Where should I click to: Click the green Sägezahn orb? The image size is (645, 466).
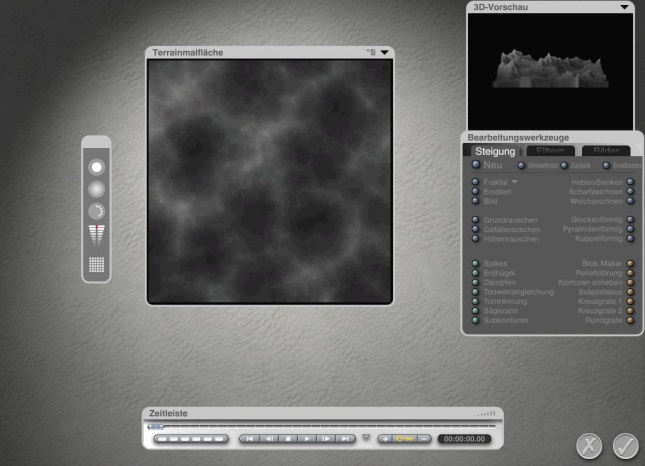[476, 311]
